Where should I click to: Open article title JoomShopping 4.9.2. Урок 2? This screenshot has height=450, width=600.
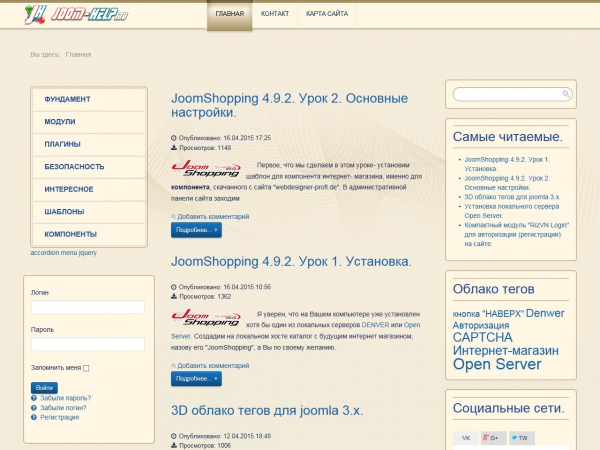289,105
